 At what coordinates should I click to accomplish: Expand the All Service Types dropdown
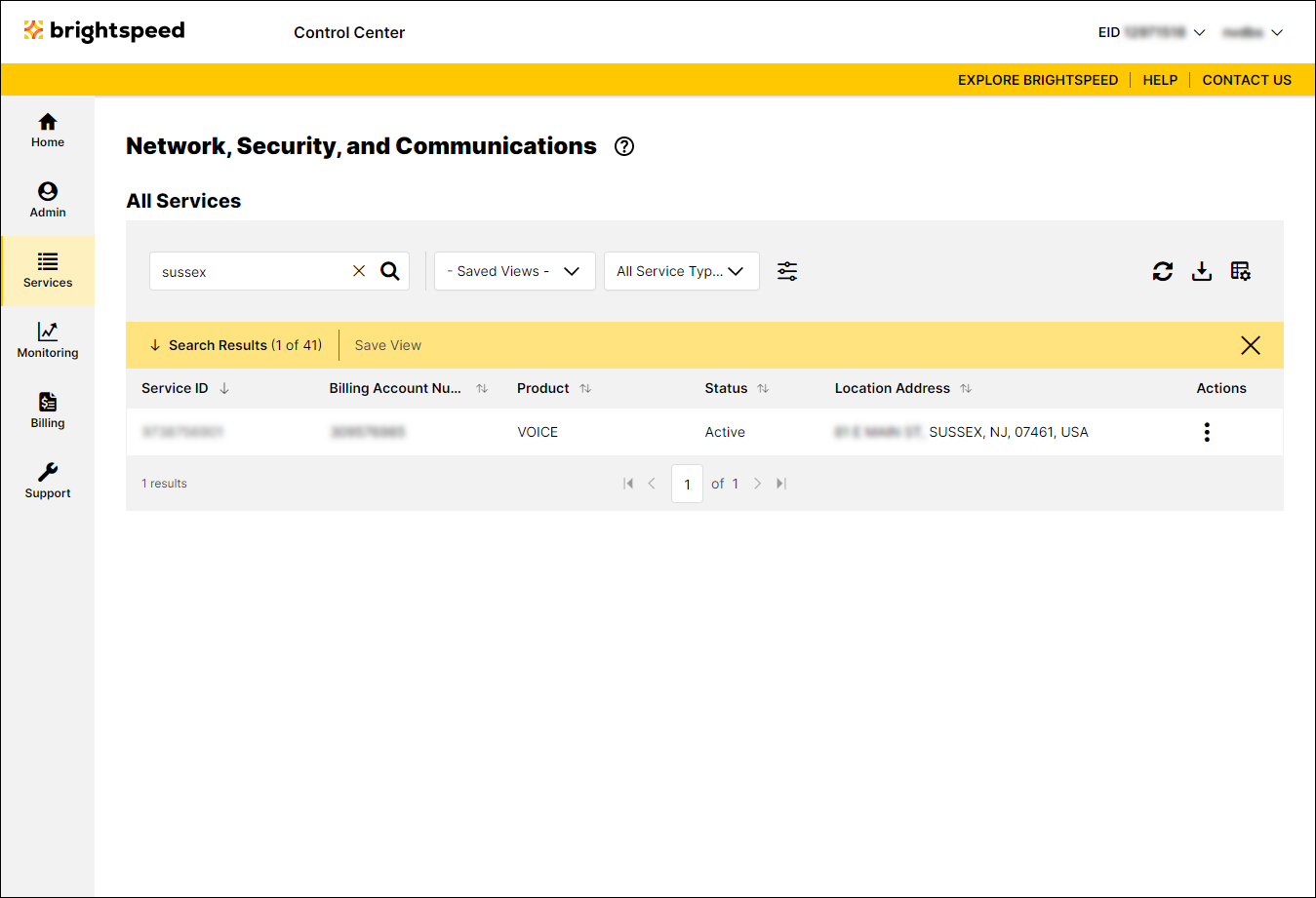click(682, 271)
